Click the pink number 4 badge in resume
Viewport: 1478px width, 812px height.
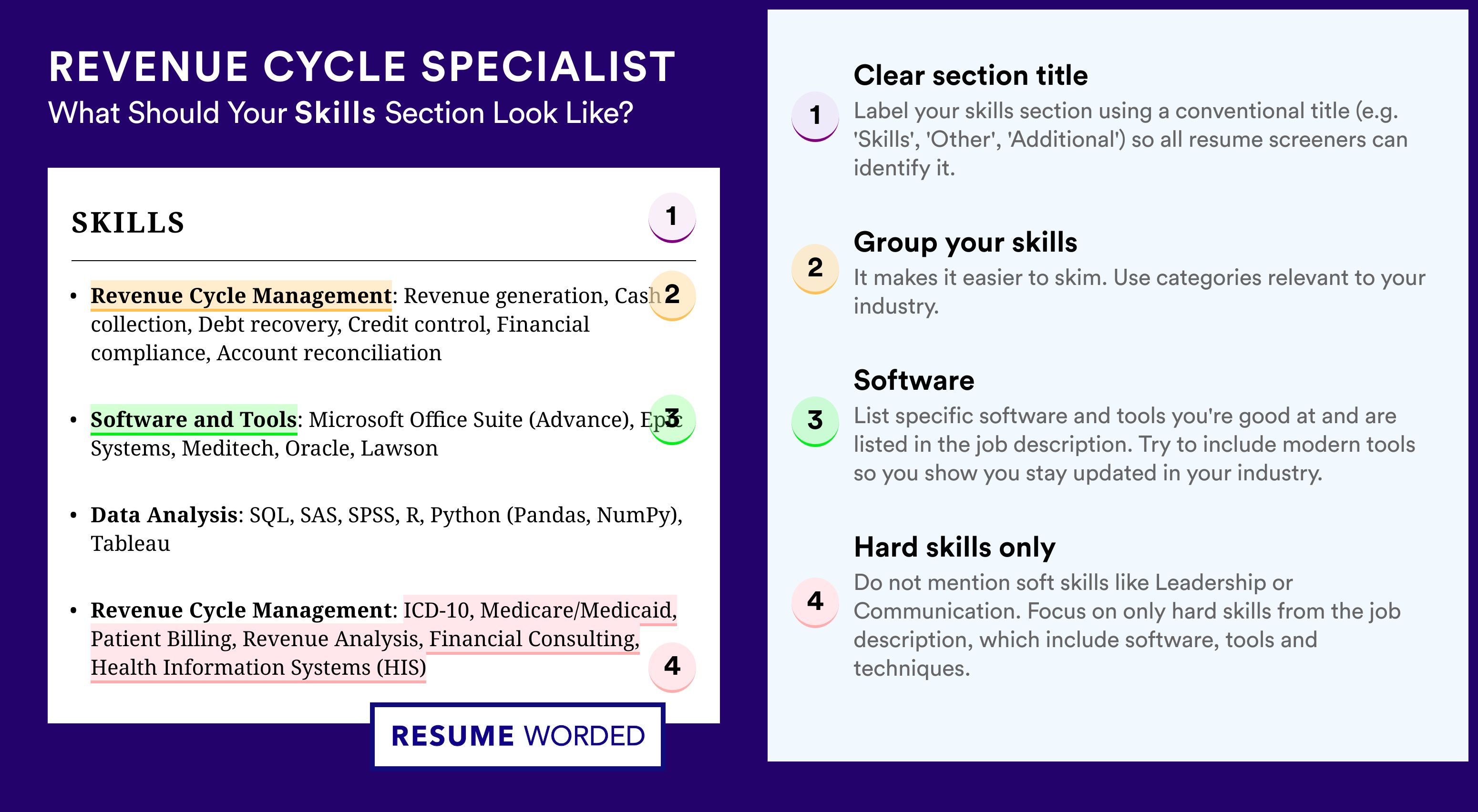[x=672, y=667]
